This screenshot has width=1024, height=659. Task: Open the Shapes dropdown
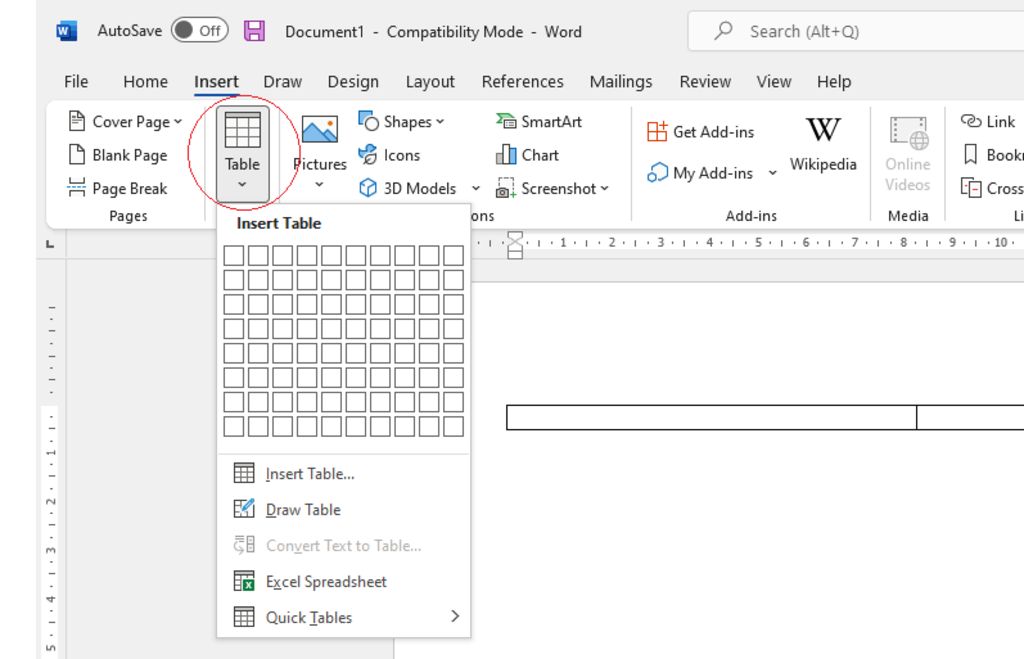[402, 121]
